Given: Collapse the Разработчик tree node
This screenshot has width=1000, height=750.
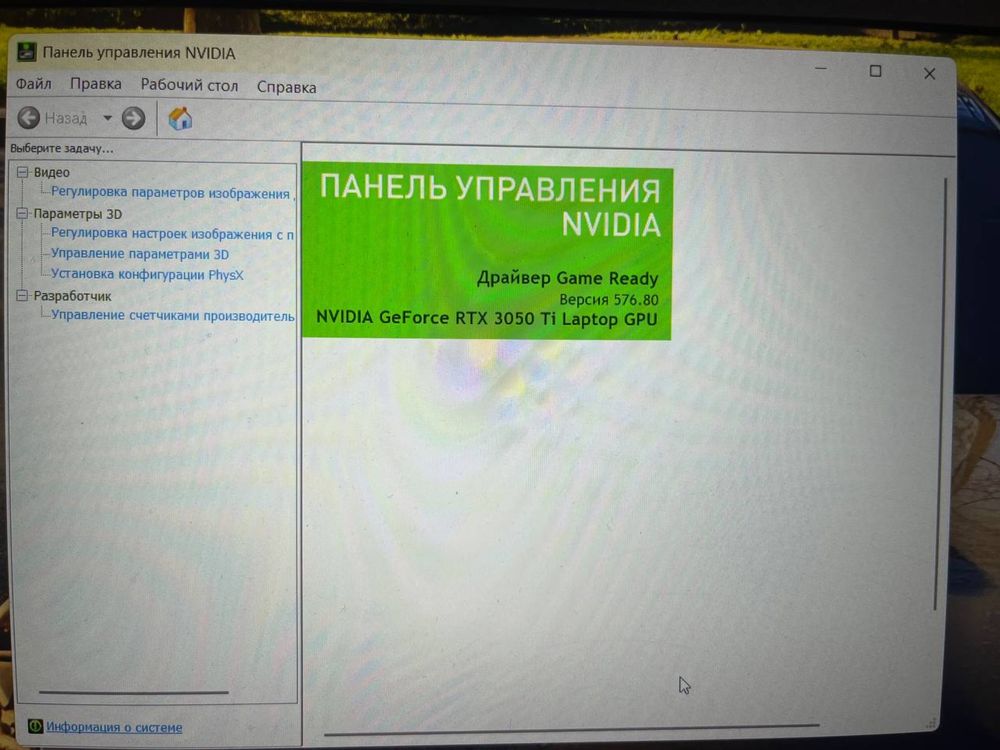Looking at the screenshot, I should click(23, 296).
